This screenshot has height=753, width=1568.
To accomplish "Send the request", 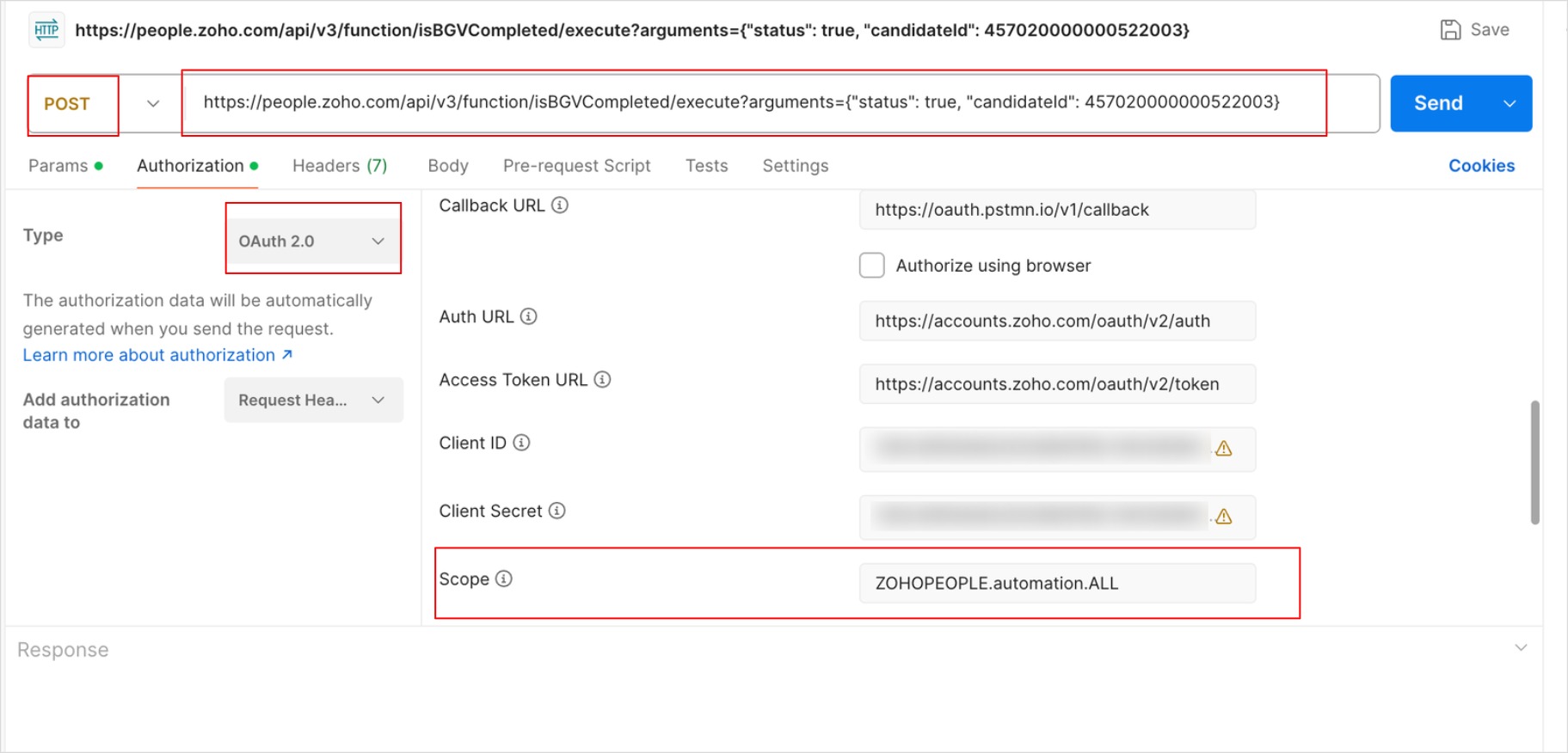I will pyautogui.click(x=1439, y=103).
